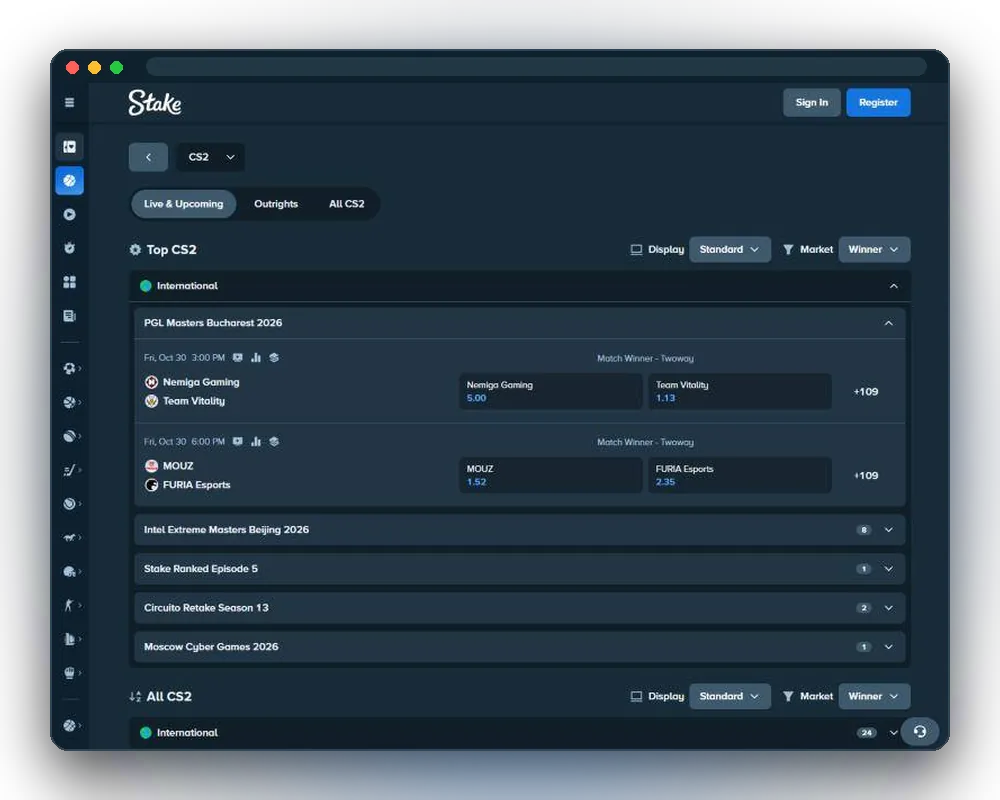Screen dimensions: 1000x800
Task: Bet on MOUZ at 1.52
Action: pos(550,475)
